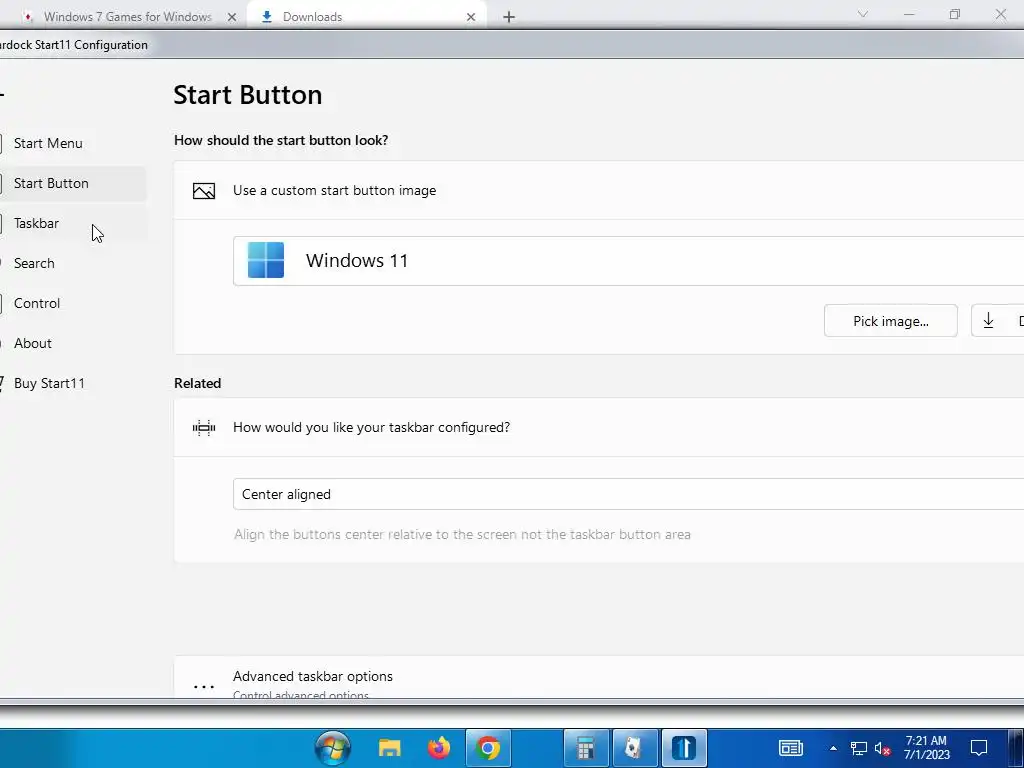Click the Related heading text
Screen dimensions: 1024x768
(x=197, y=383)
